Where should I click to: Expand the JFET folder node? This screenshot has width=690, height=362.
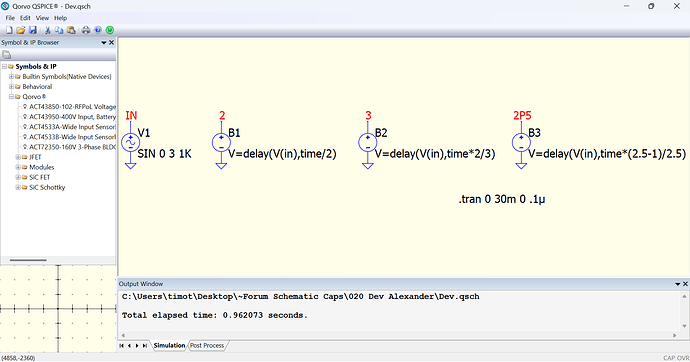pyautogui.click(x=18, y=157)
